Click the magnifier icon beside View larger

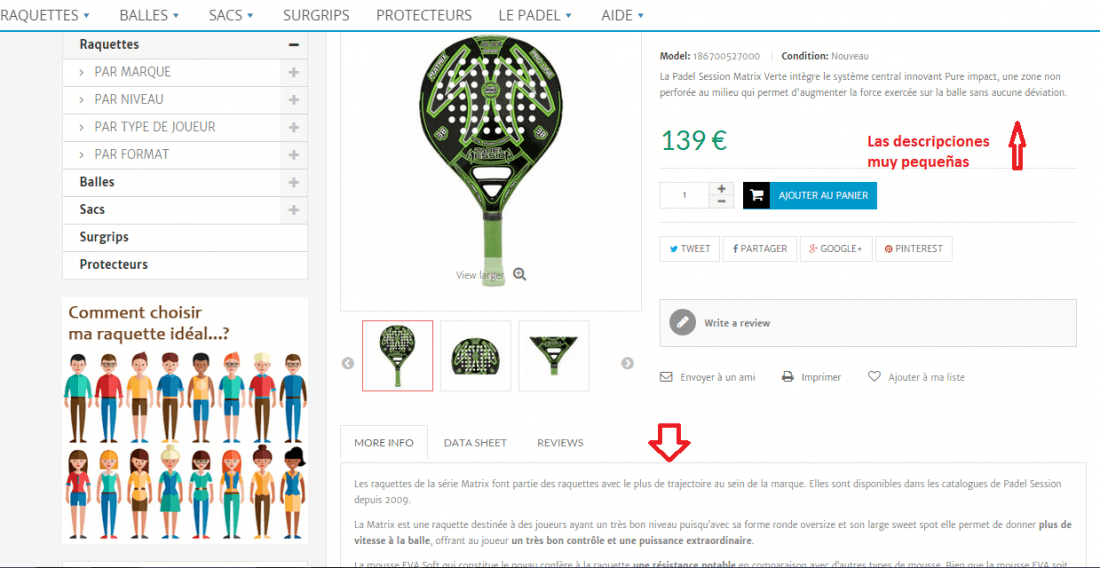[519, 274]
